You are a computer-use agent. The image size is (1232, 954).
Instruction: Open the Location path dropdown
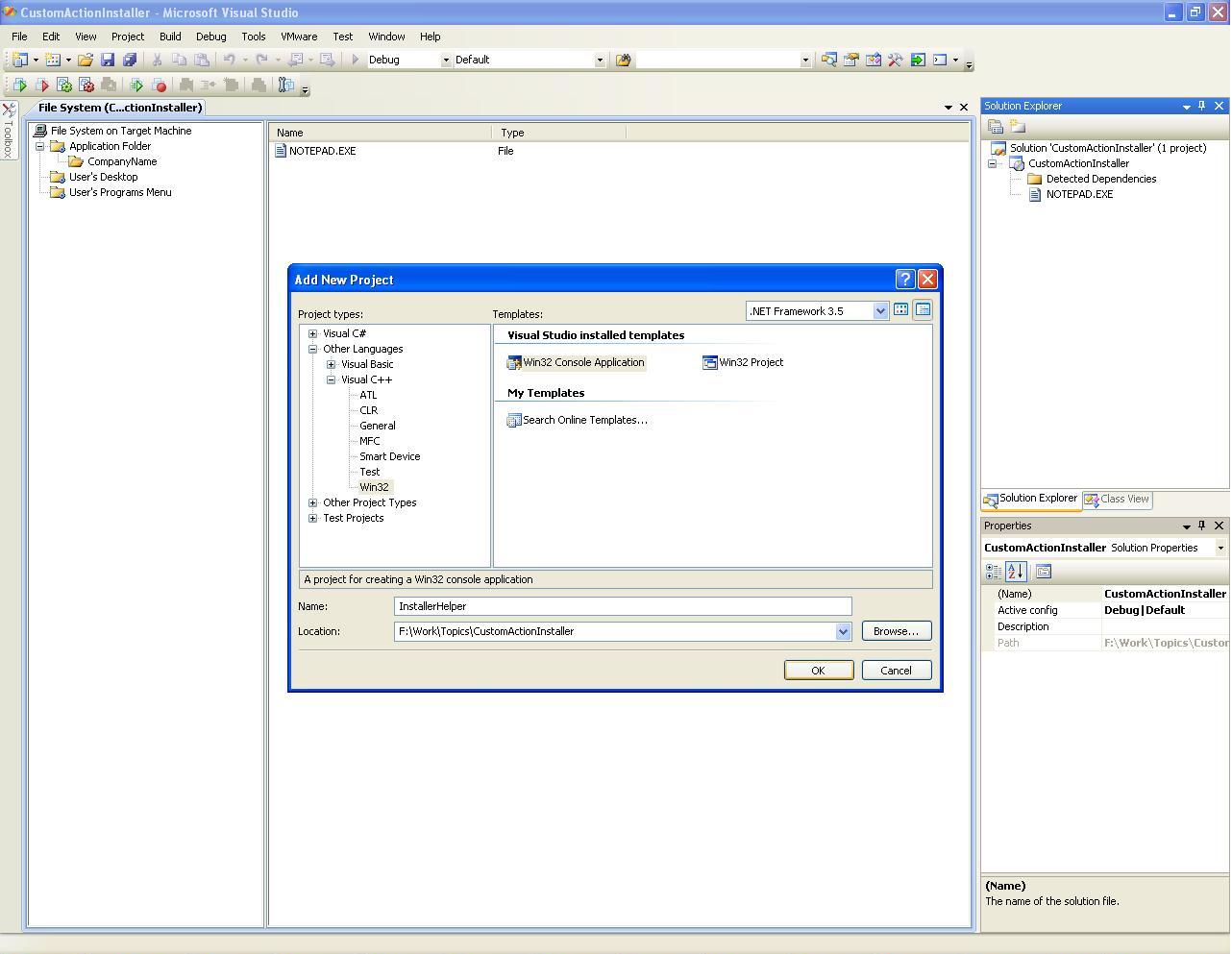(843, 631)
